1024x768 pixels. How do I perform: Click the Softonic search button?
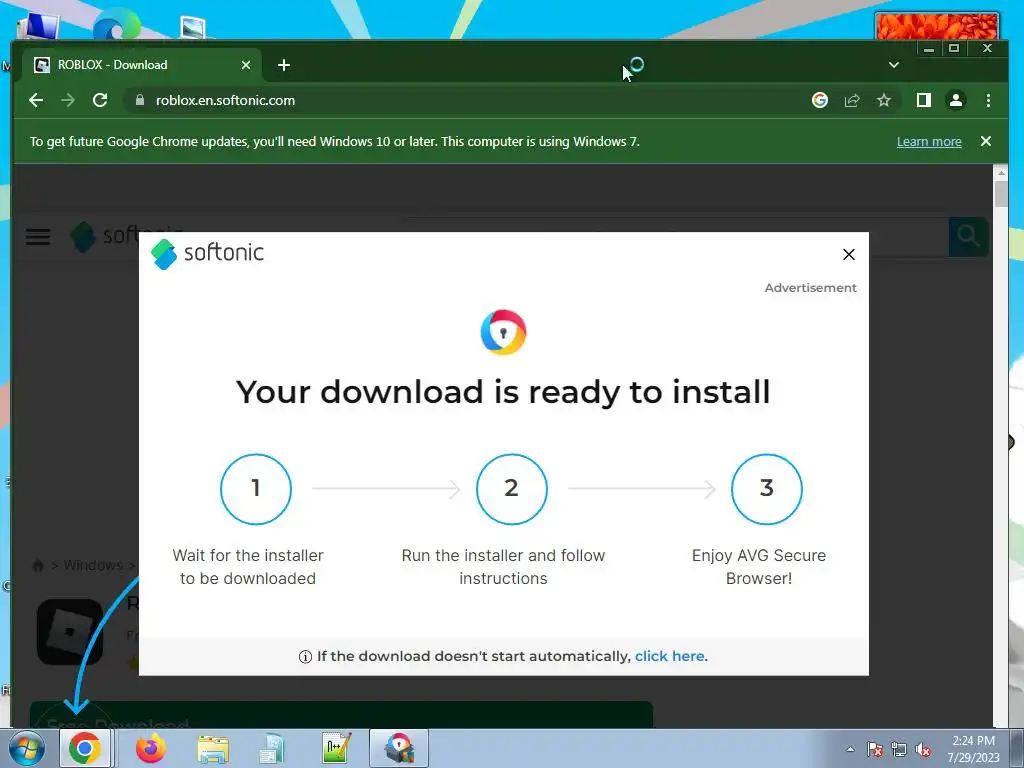(968, 236)
